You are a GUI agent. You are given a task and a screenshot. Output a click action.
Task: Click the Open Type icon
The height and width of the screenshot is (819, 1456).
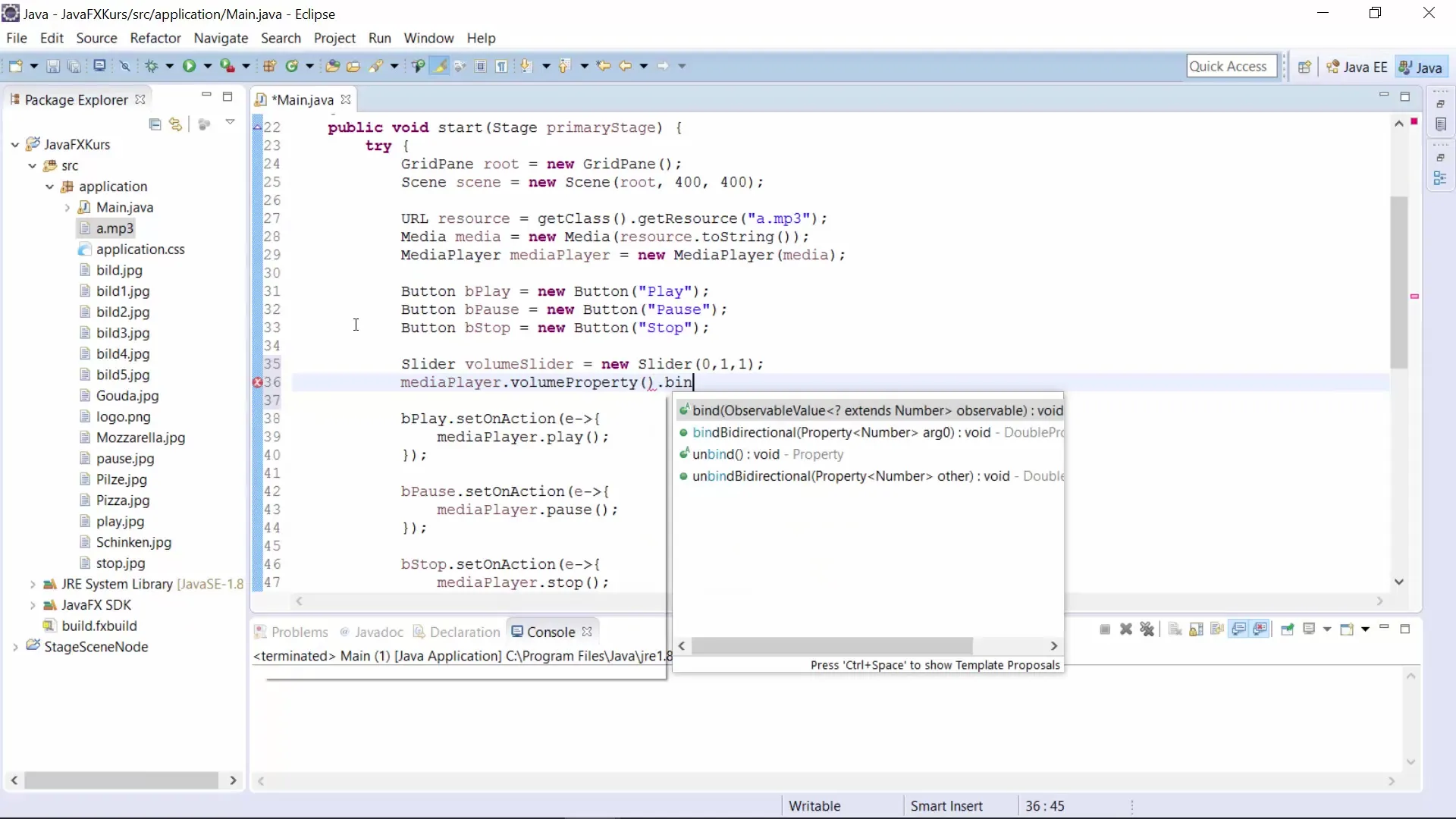pyautogui.click(x=332, y=66)
